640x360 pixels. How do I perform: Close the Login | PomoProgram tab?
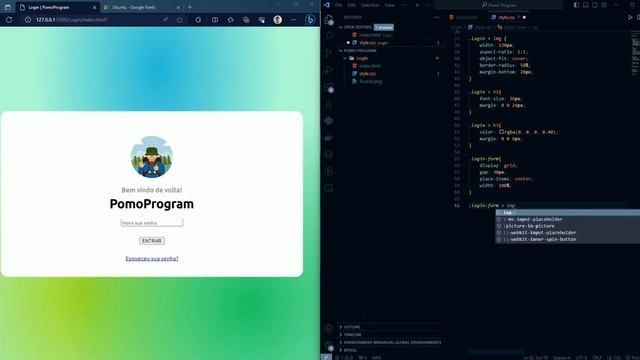94,7
